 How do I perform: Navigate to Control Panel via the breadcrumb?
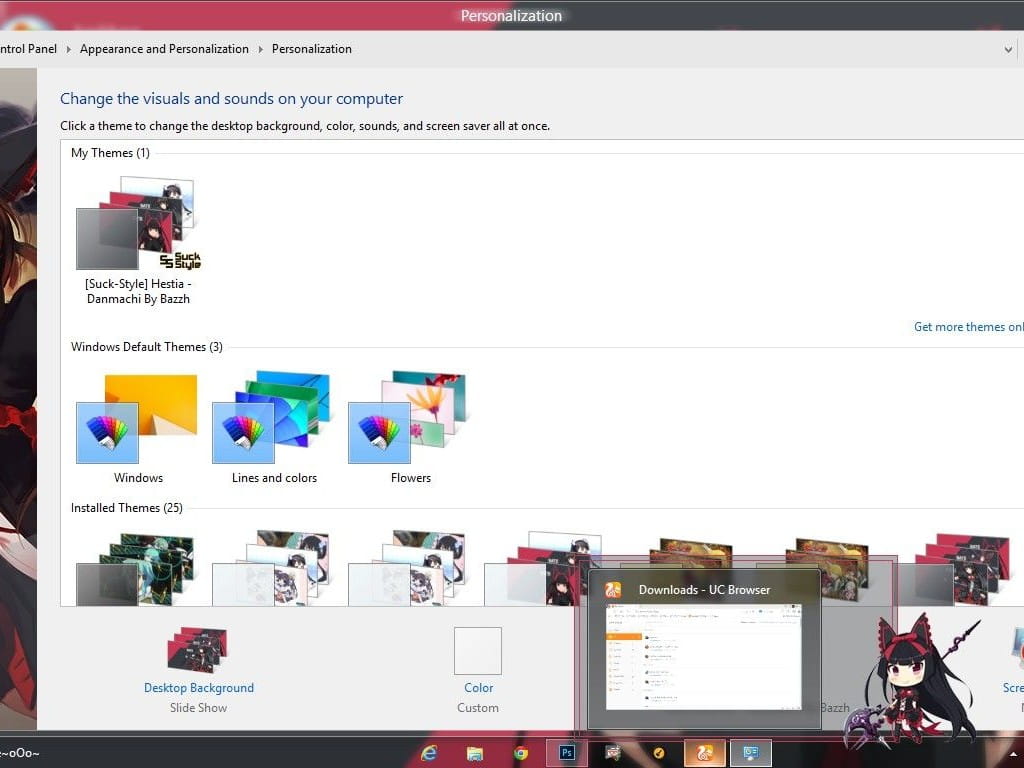click(28, 49)
